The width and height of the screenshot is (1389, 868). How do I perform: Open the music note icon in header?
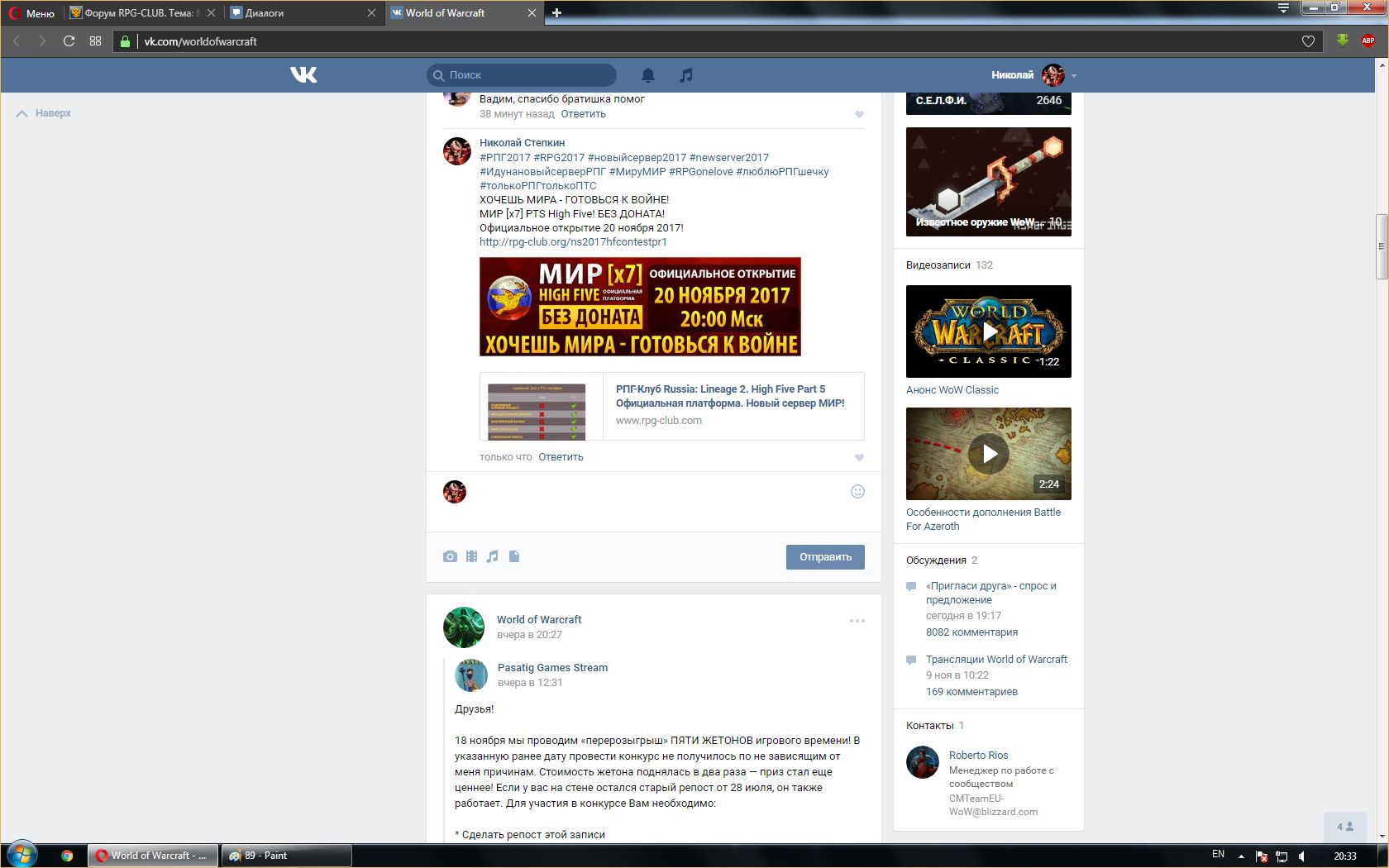coord(685,75)
